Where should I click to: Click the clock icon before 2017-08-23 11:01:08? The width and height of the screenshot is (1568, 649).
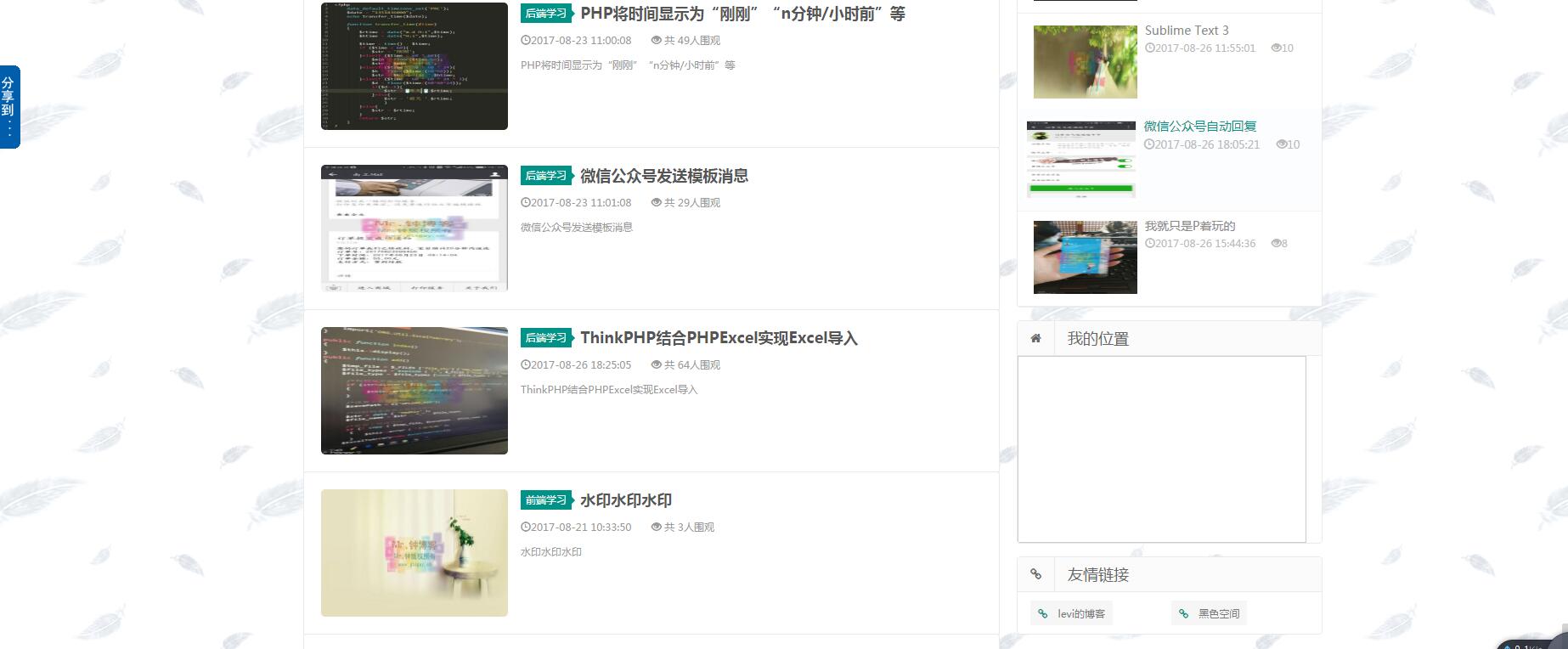[525, 202]
